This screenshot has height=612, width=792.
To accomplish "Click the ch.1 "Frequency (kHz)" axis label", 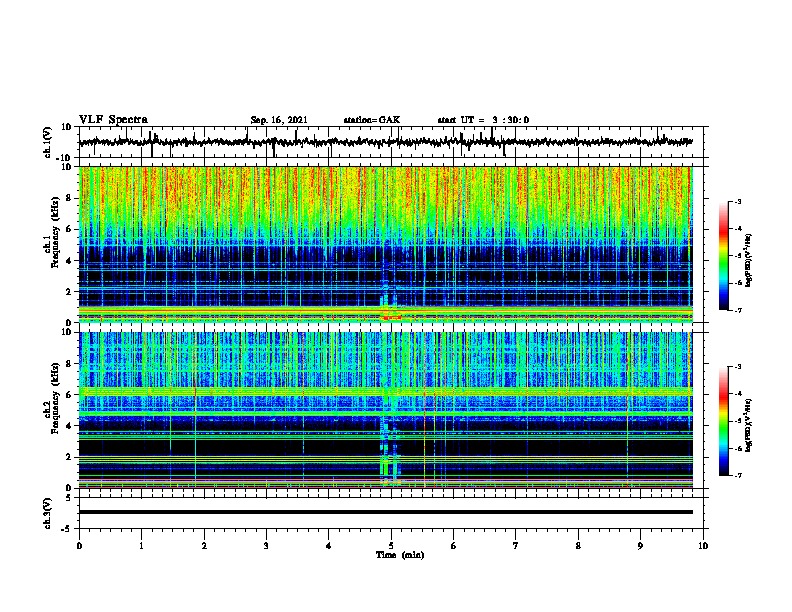I will click(x=56, y=232).
